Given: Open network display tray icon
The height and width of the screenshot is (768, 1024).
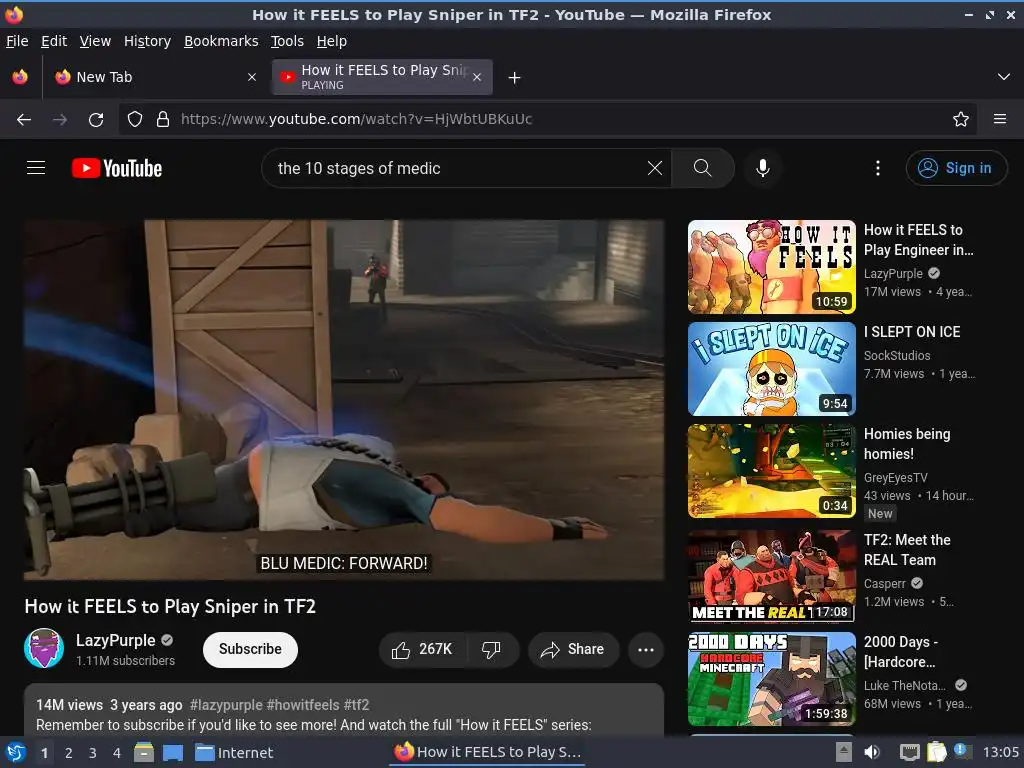Looking at the screenshot, I should (909, 752).
